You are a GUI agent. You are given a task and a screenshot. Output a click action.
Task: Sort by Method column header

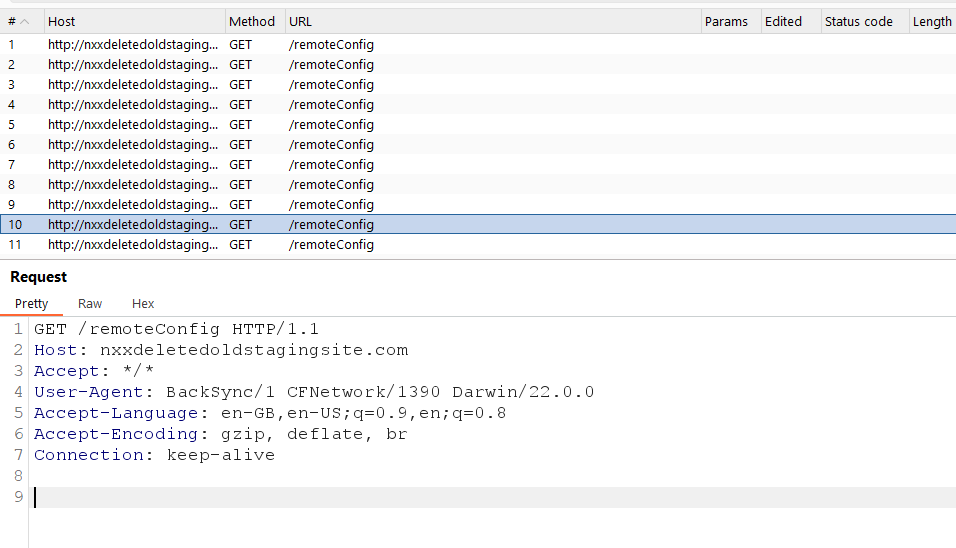[x=251, y=21]
